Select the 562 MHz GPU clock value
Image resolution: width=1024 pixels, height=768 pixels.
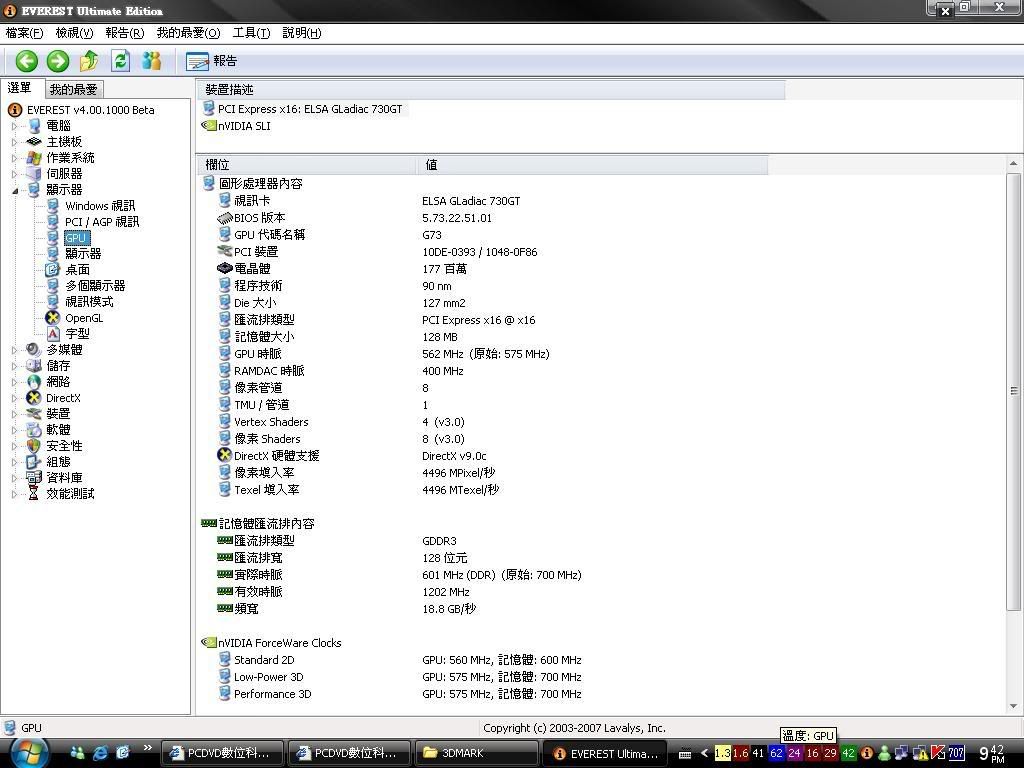(486, 354)
